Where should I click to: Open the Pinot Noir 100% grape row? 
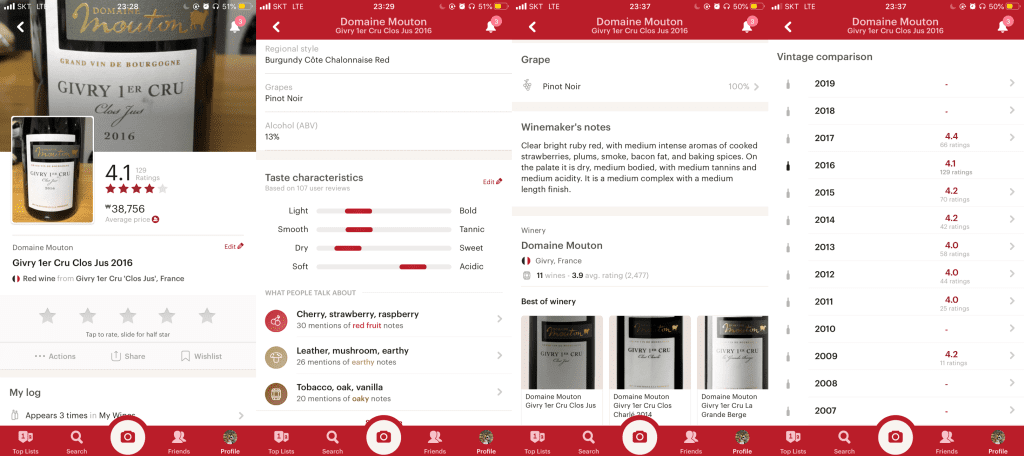pos(640,86)
